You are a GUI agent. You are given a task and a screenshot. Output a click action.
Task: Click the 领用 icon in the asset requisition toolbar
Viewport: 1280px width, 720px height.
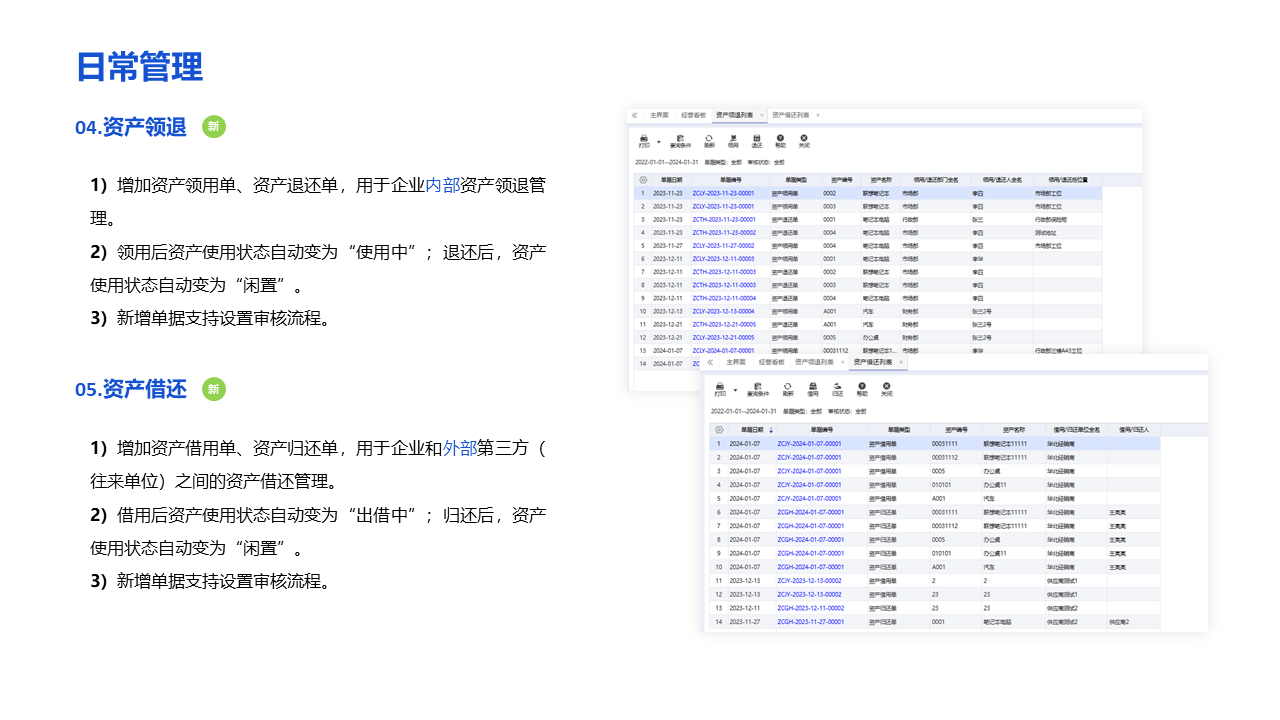coord(733,140)
